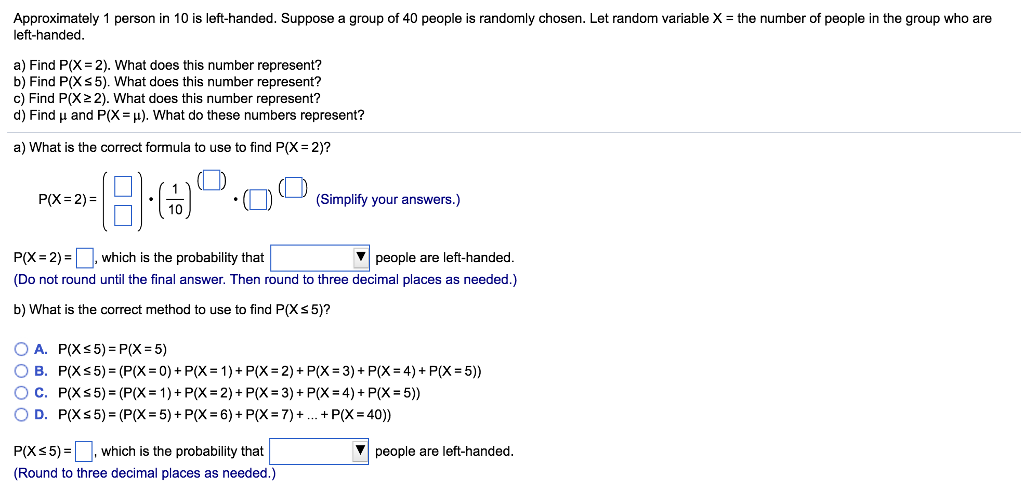The height and width of the screenshot is (488, 1024).
Task: Open the dropdown after P(X≤5) probability
Action: [320, 451]
